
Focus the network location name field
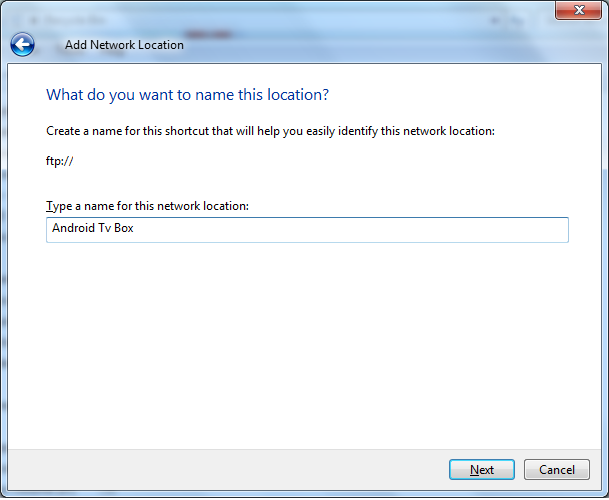click(x=307, y=230)
